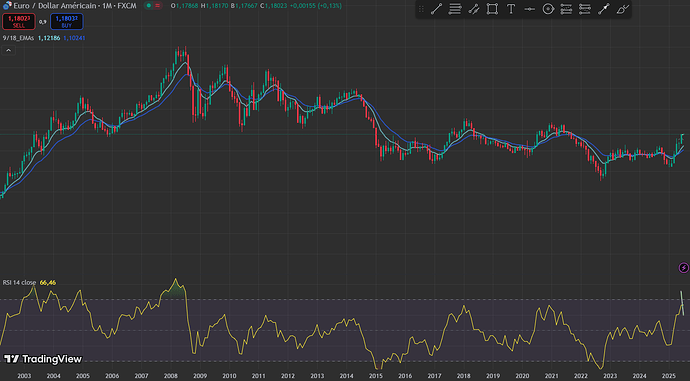Click the open price O1,17868
This screenshot has height=381, width=690.
(x=184, y=6)
